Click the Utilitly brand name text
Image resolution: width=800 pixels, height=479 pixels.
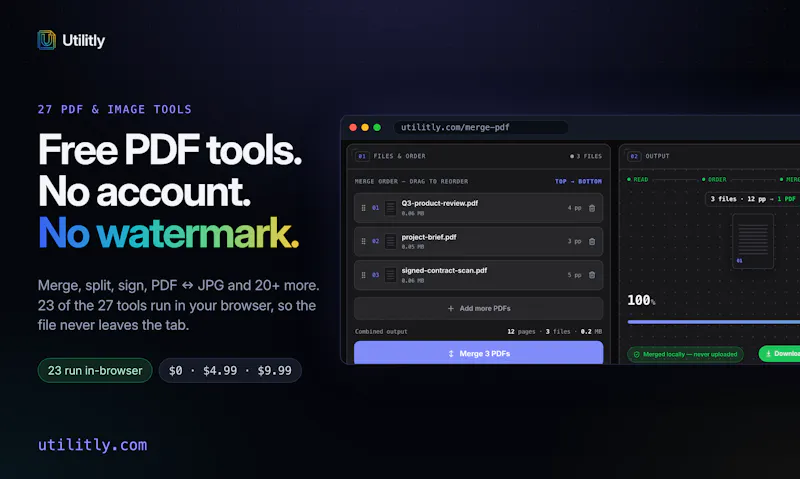83,40
